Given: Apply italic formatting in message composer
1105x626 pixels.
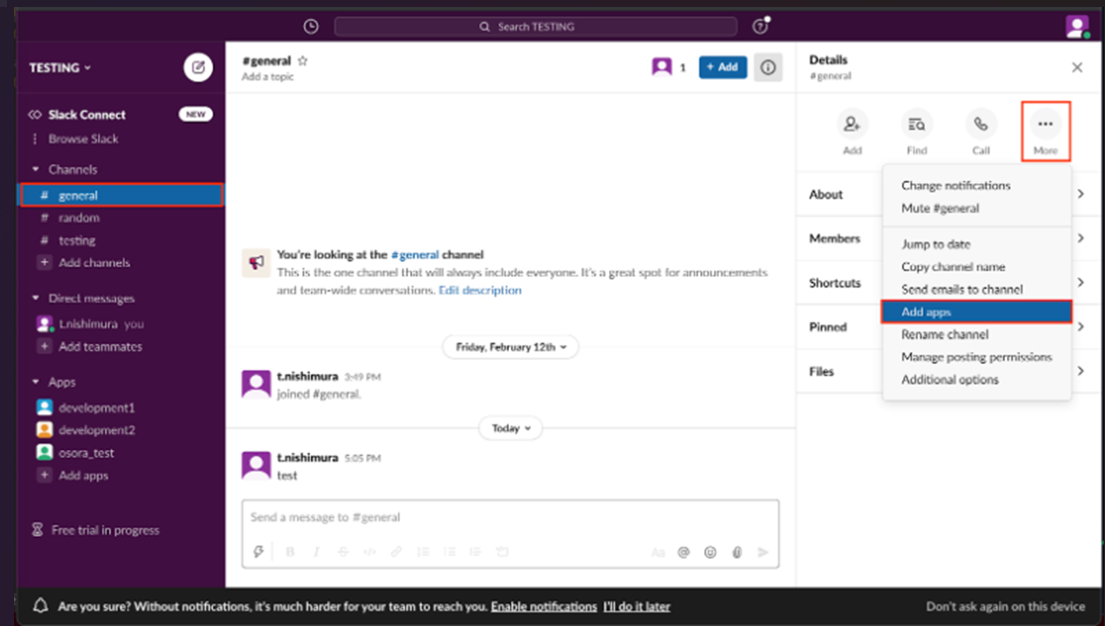Looking at the screenshot, I should coord(316,552).
